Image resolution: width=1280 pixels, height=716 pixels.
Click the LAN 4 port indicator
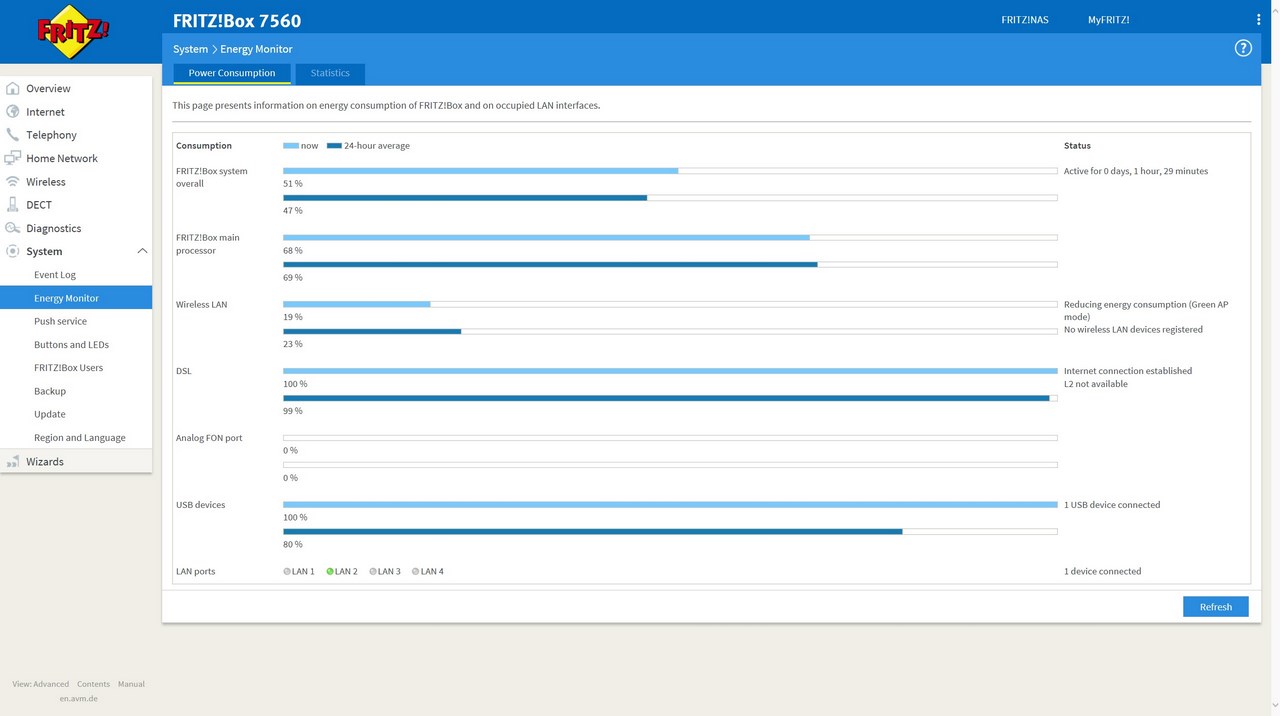pos(416,572)
